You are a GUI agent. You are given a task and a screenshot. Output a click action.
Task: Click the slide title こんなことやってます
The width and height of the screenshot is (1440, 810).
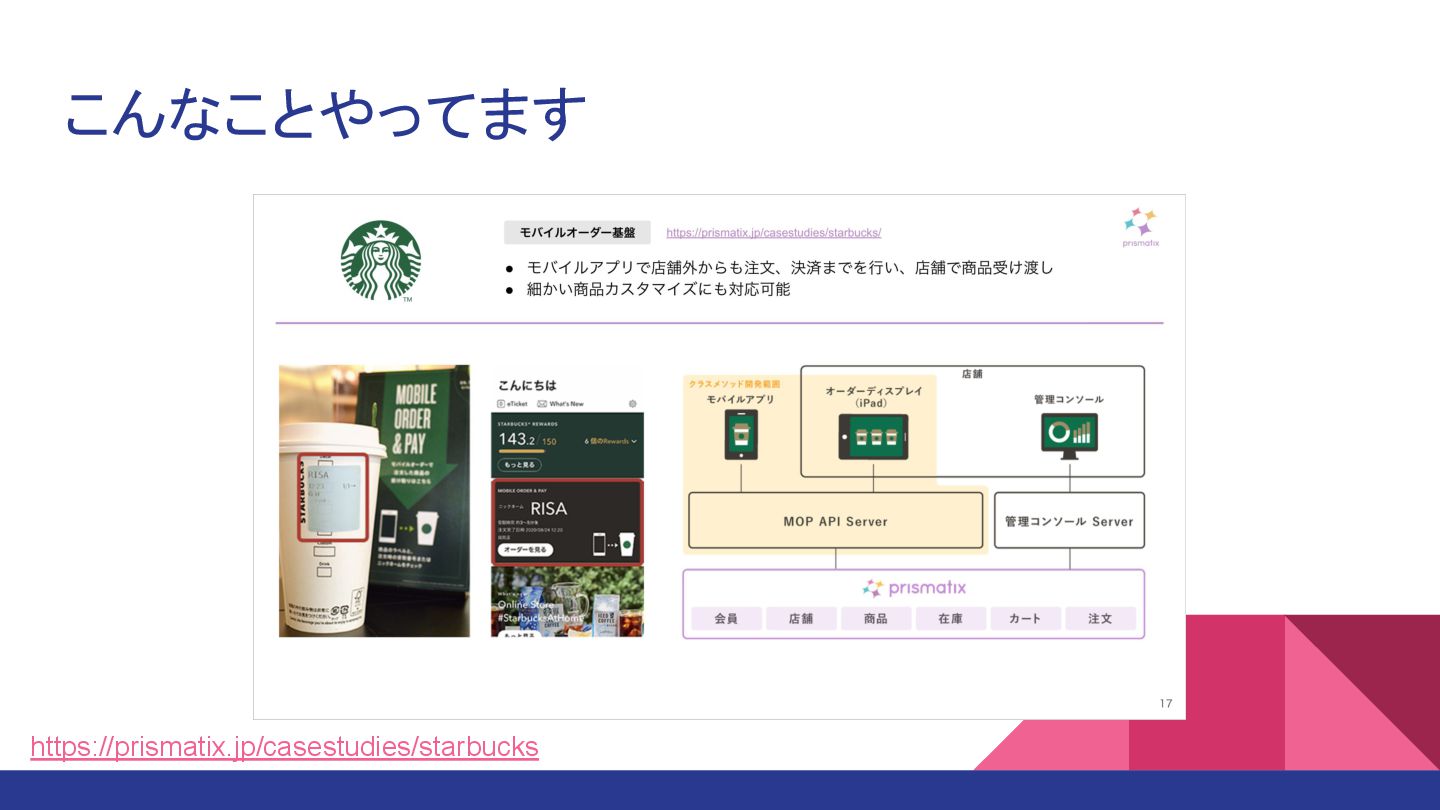[325, 113]
